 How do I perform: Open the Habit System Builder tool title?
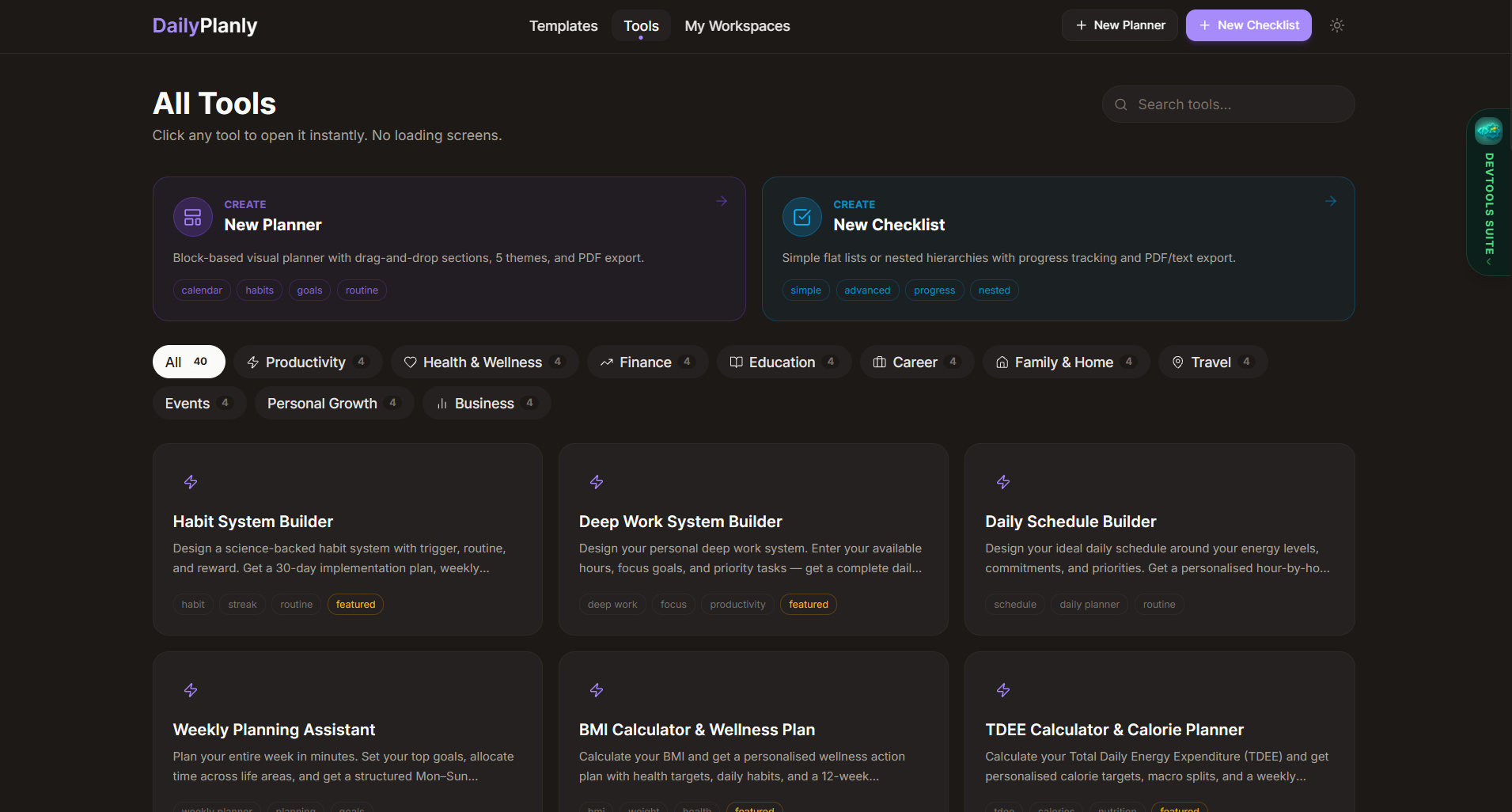tap(253, 522)
